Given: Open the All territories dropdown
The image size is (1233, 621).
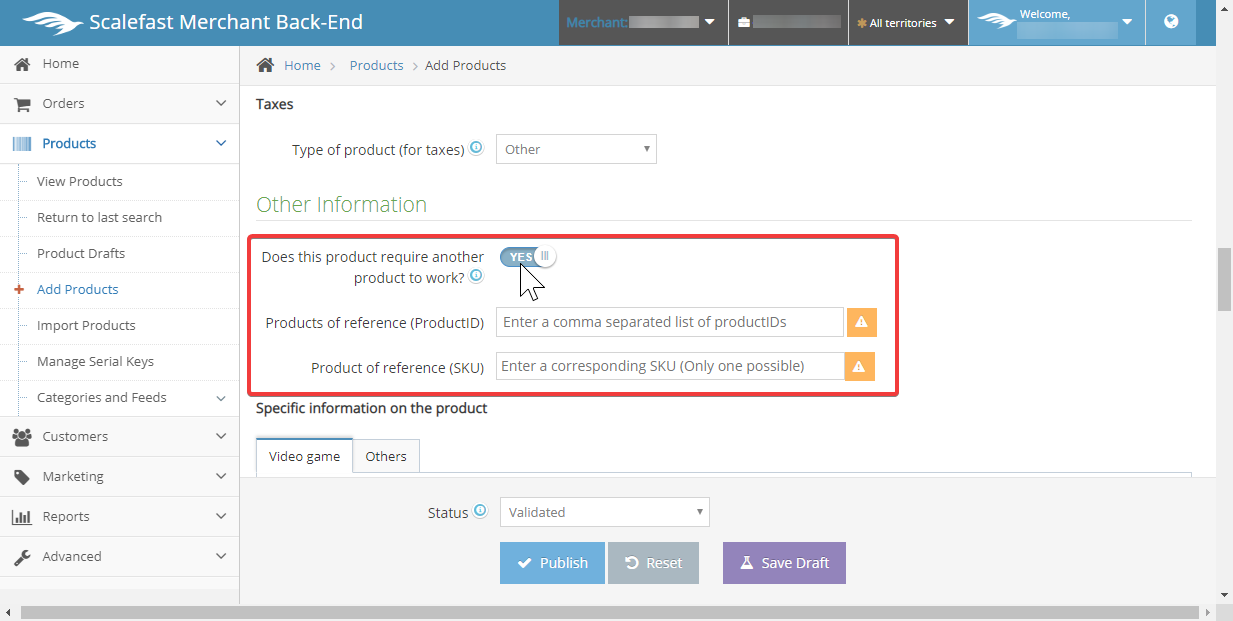Looking at the screenshot, I should click(x=907, y=23).
